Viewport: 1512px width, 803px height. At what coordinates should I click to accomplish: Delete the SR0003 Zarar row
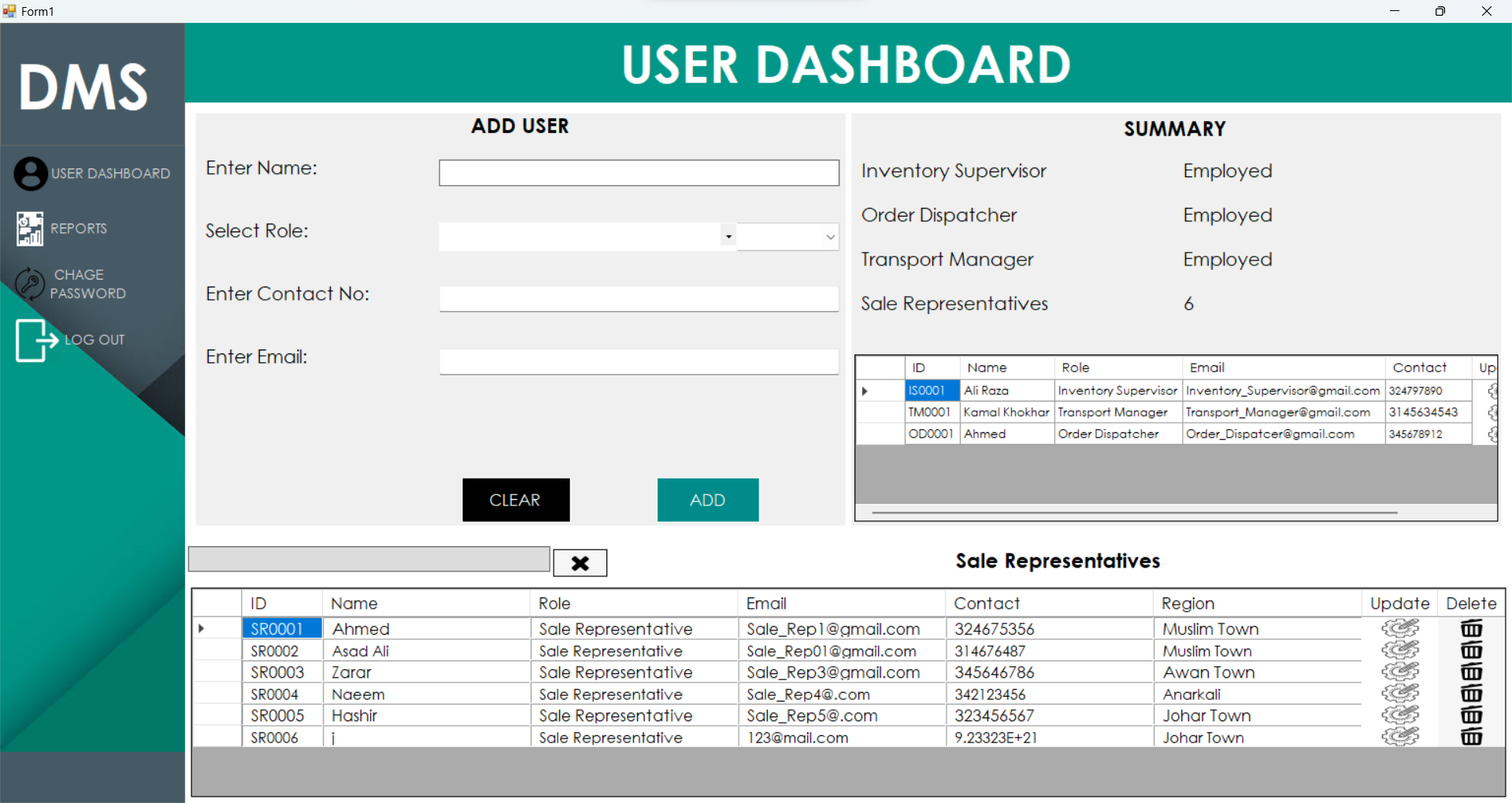(1470, 672)
